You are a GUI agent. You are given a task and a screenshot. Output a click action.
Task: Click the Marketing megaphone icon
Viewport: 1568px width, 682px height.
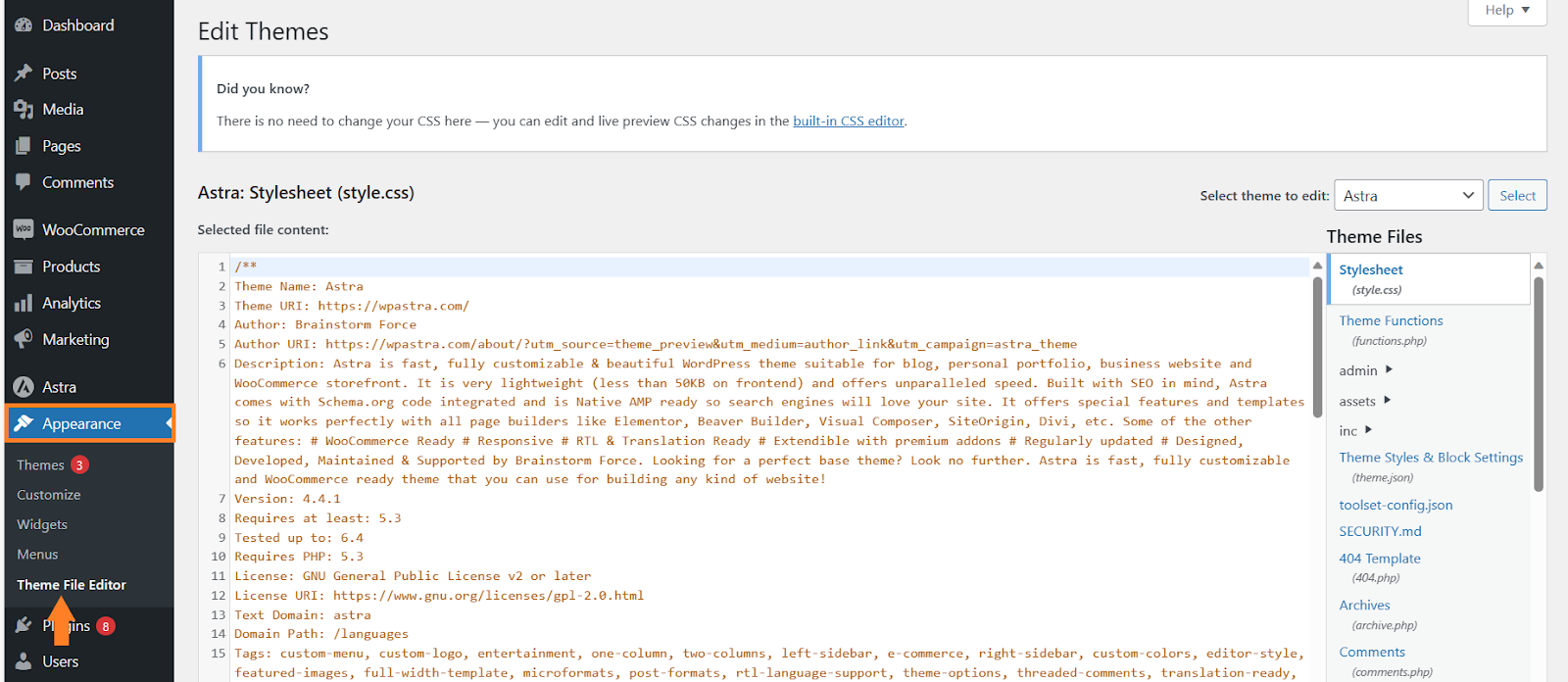click(24, 339)
